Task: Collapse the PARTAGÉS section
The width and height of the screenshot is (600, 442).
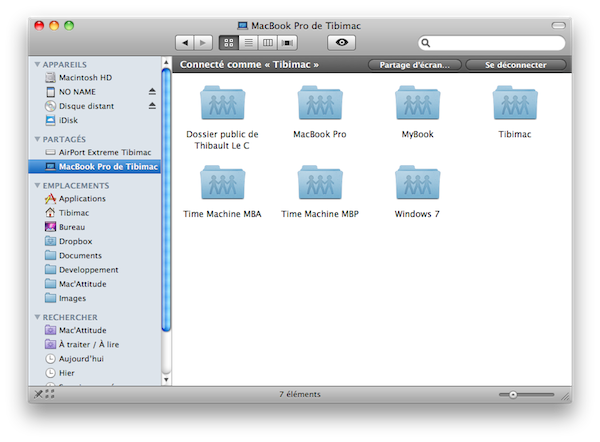Action: click(x=37, y=139)
